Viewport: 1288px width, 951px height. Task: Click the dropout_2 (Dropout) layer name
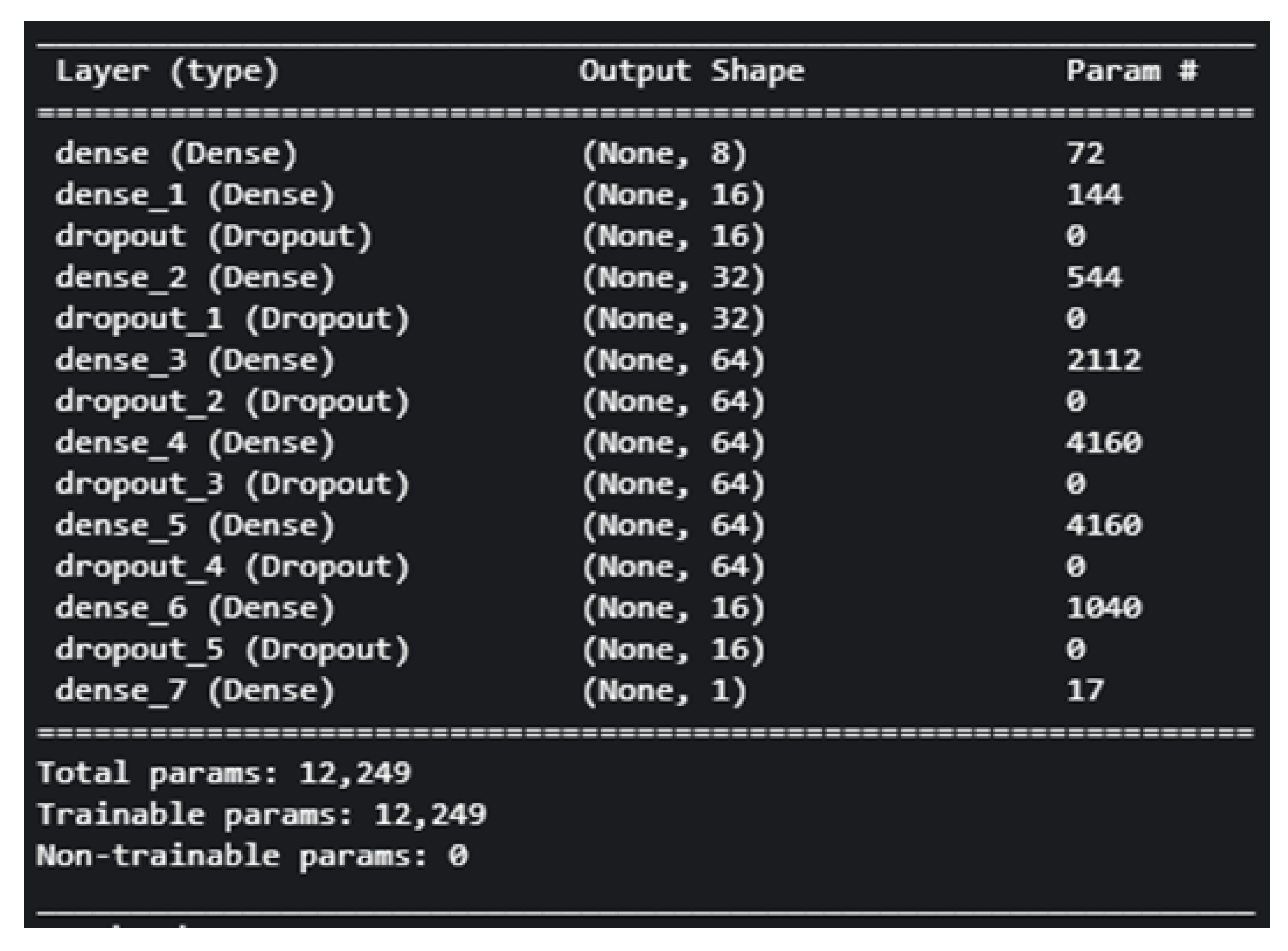pos(232,401)
